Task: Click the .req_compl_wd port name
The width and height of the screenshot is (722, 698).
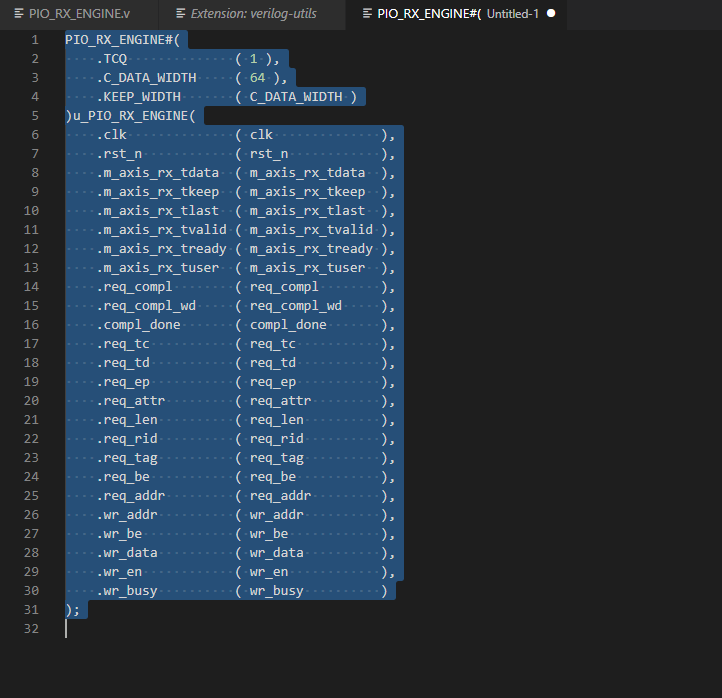Action: click(x=146, y=306)
